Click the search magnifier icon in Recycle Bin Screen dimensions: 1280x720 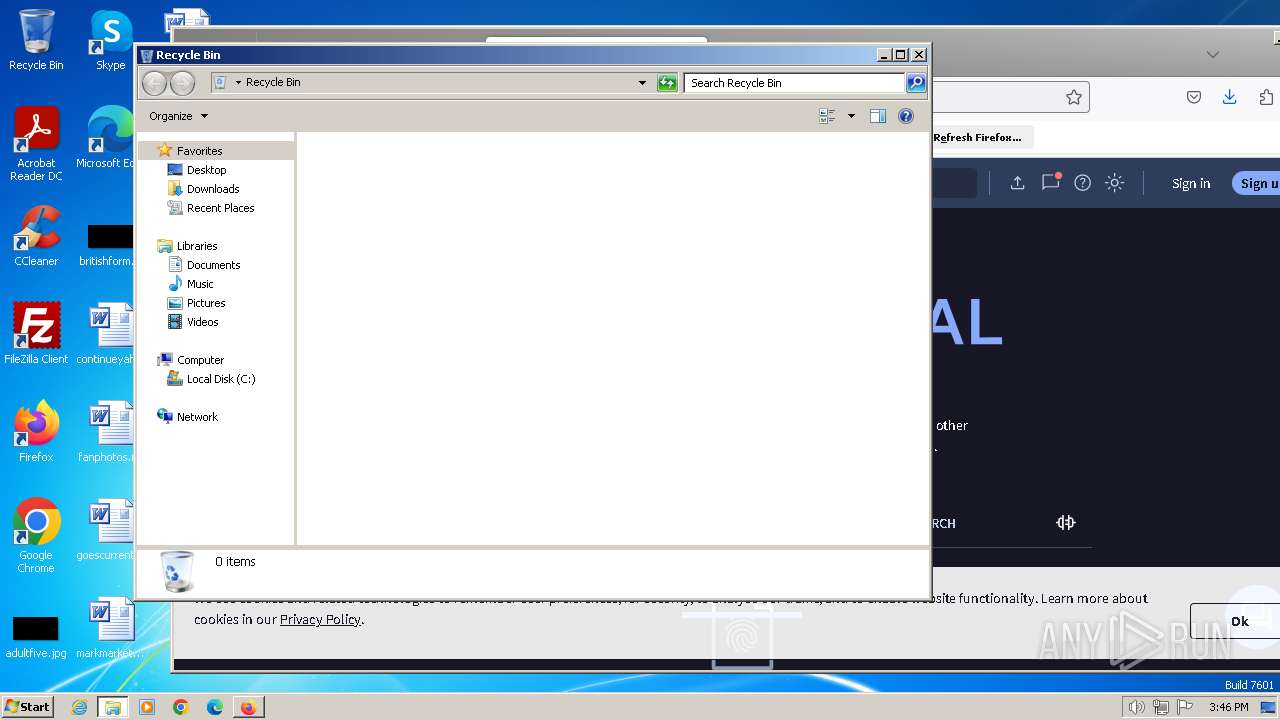(x=915, y=83)
